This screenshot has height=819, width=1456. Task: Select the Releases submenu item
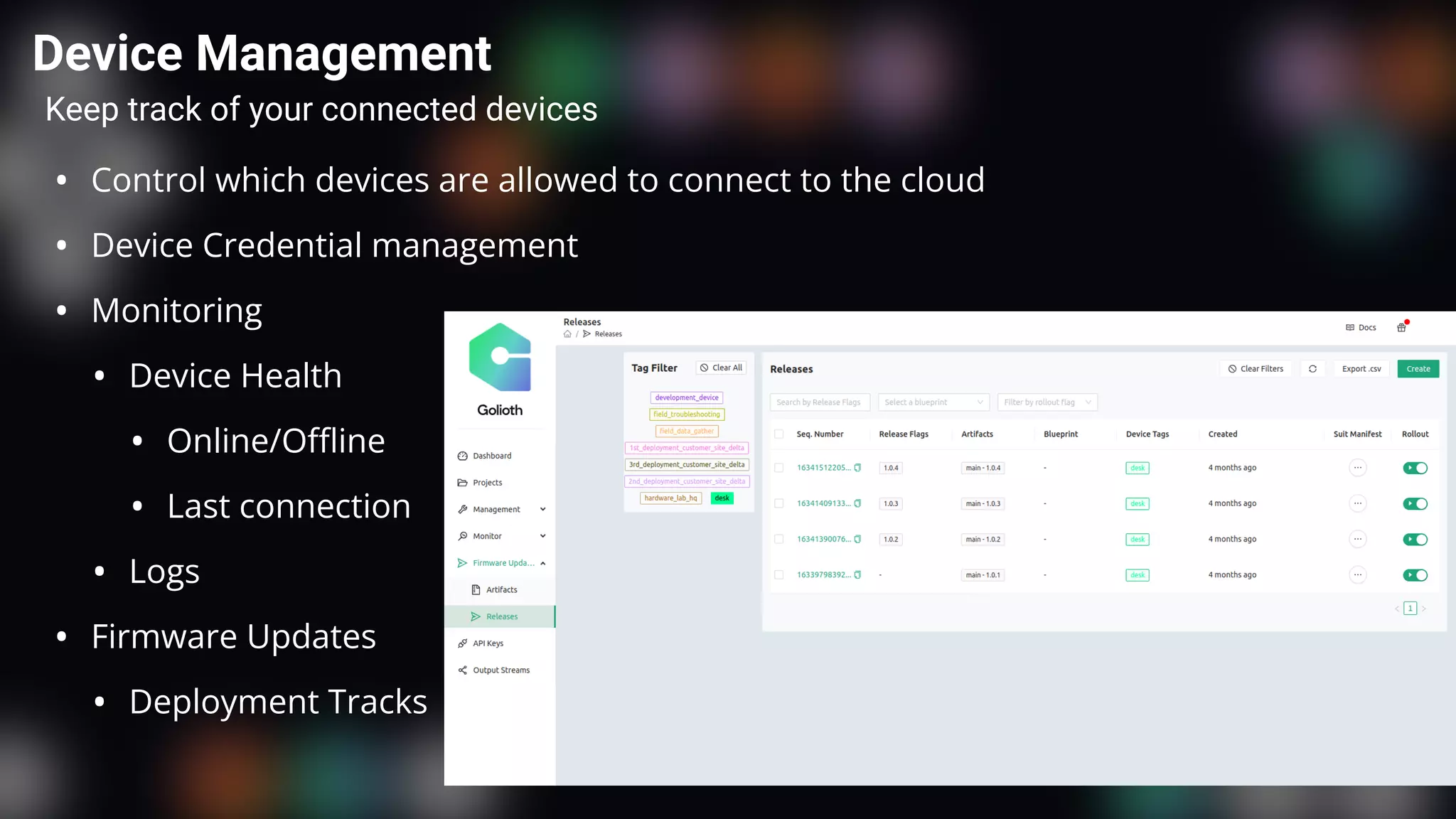click(x=500, y=616)
